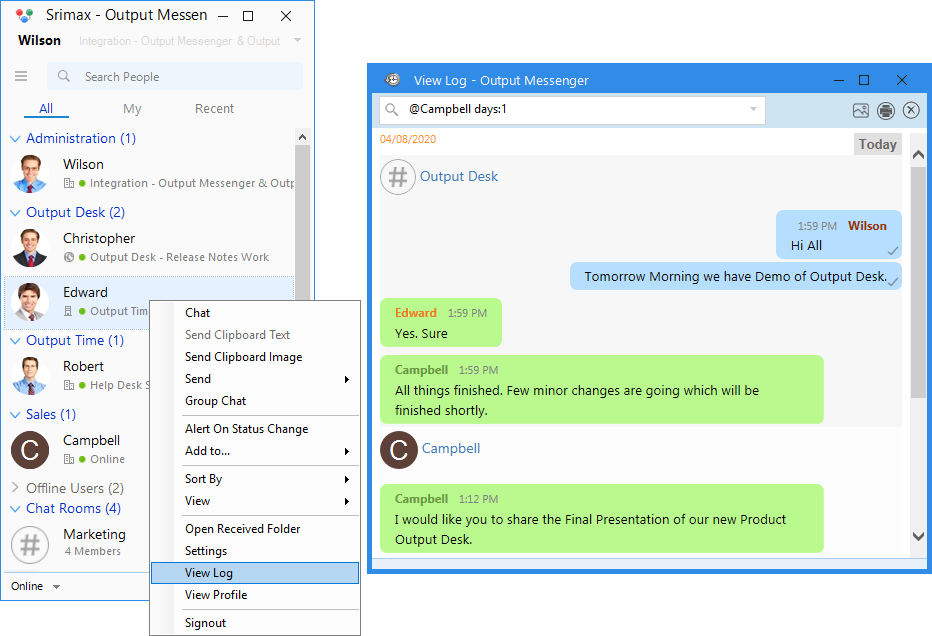This screenshot has width=932, height=636.
Task: Click the print icon in View Log
Action: pos(886,111)
